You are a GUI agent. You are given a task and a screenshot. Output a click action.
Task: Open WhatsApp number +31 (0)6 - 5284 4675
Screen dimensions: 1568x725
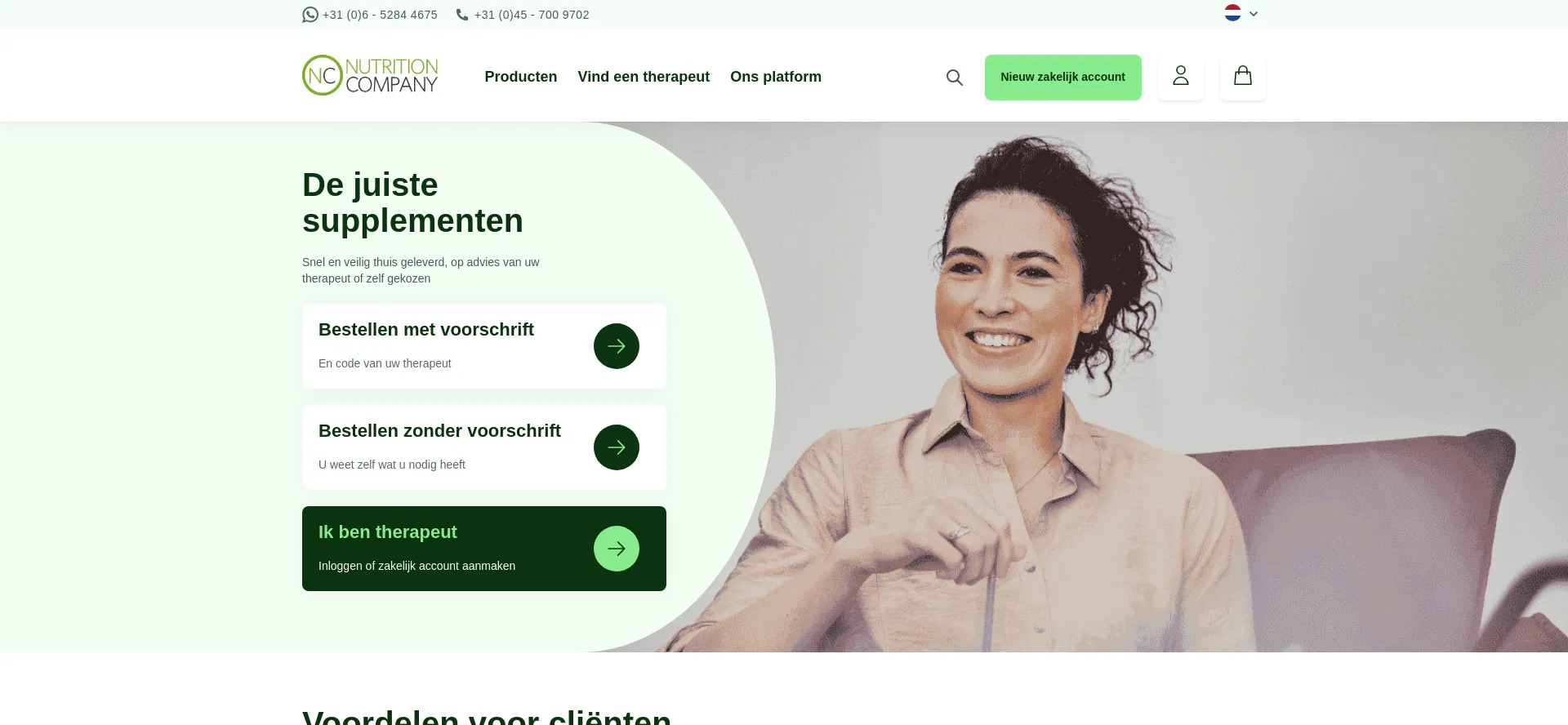click(x=380, y=15)
